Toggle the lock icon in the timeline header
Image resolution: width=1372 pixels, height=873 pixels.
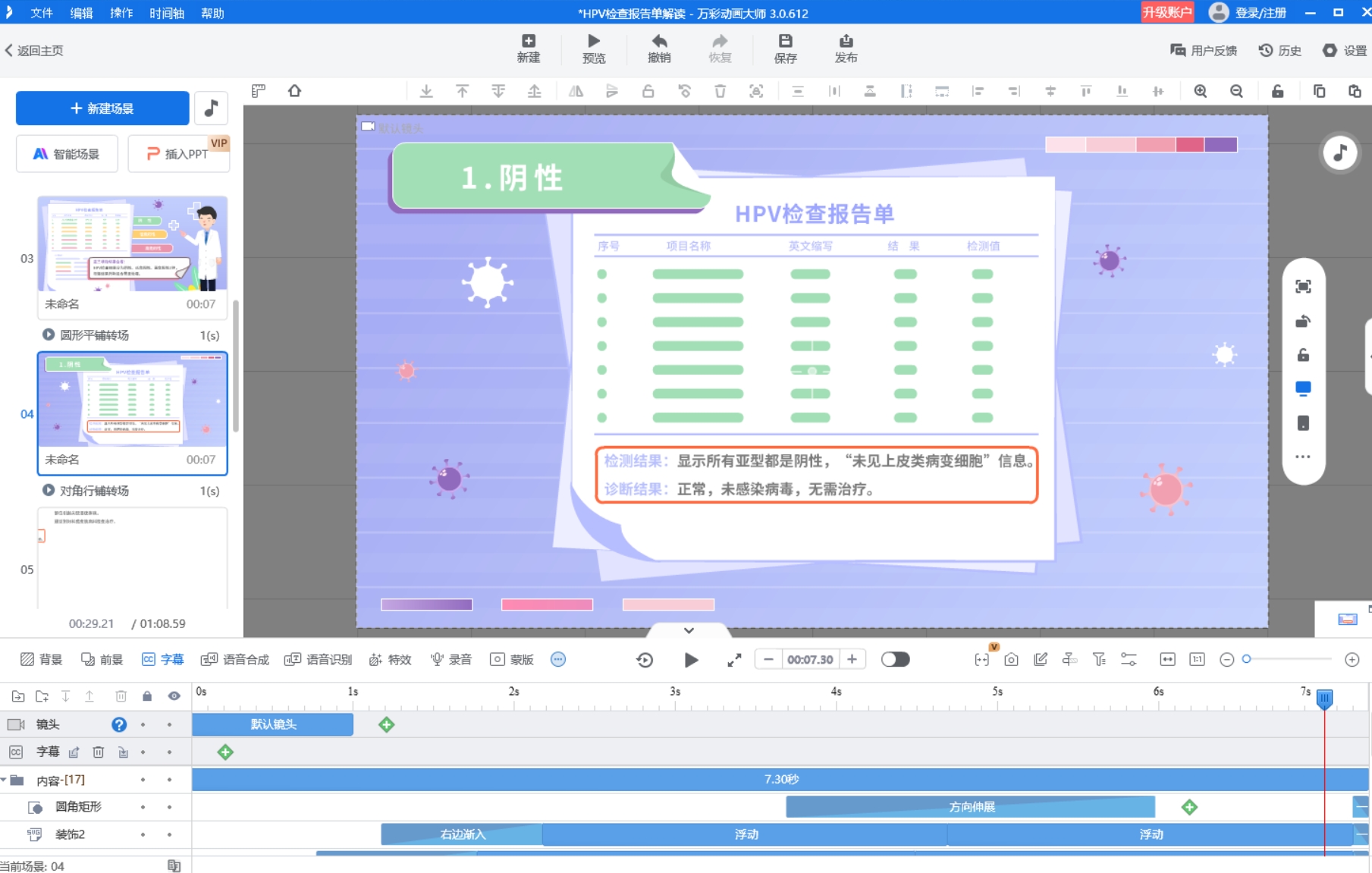(x=147, y=696)
